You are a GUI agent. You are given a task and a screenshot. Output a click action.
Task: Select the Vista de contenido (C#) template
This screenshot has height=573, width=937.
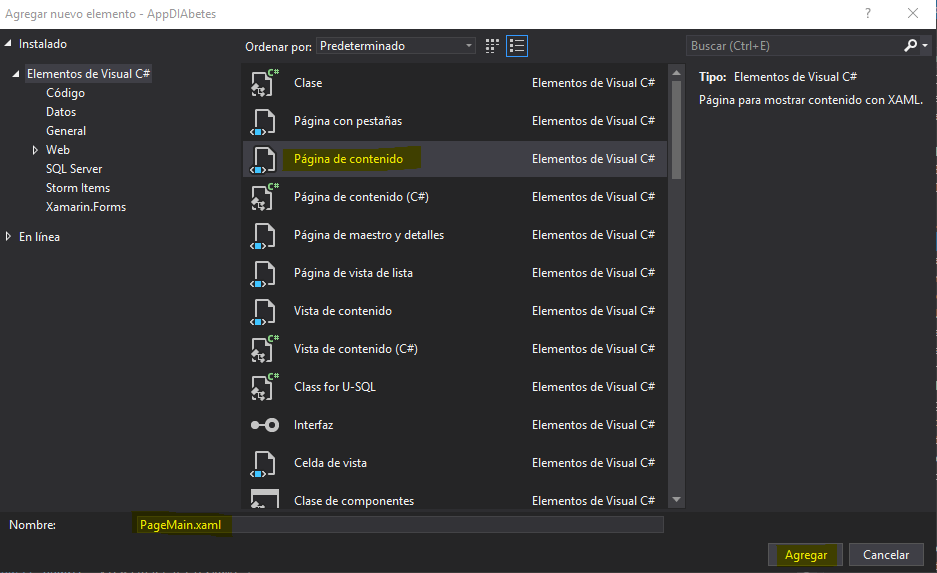pyautogui.click(x=356, y=349)
